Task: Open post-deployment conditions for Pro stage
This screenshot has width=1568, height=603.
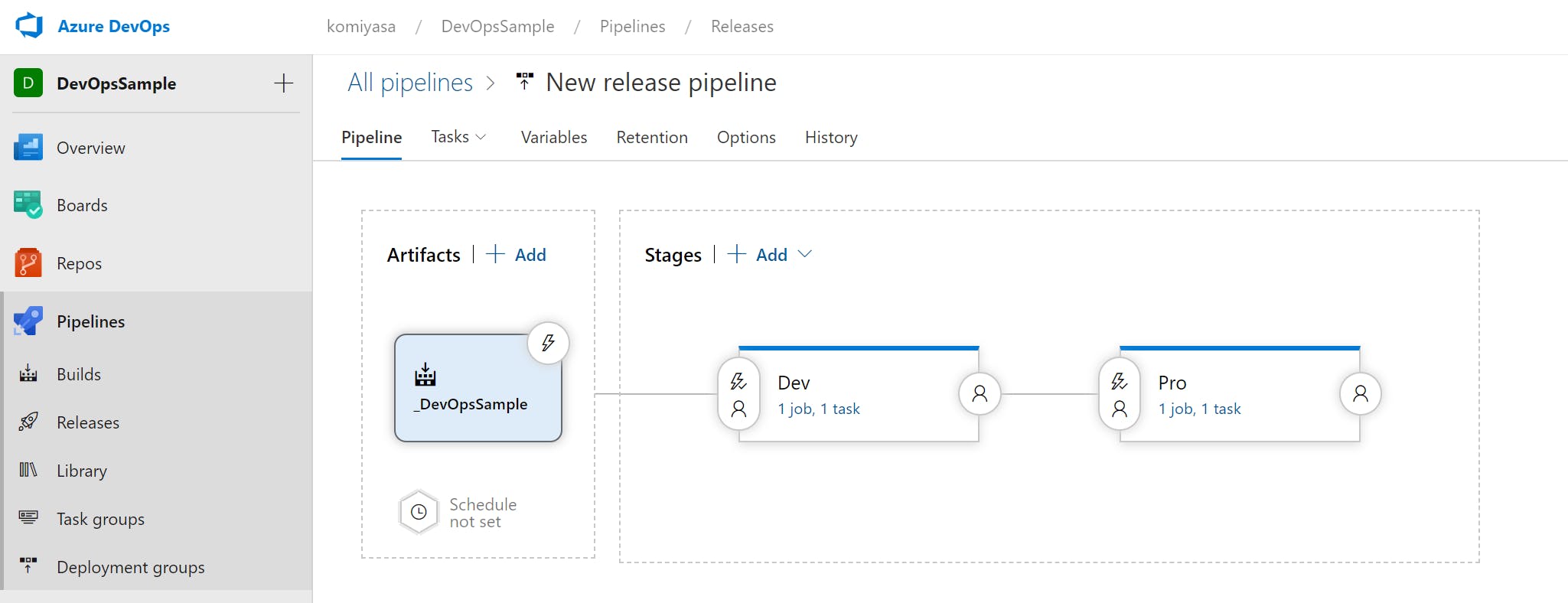Action: pos(1360,394)
